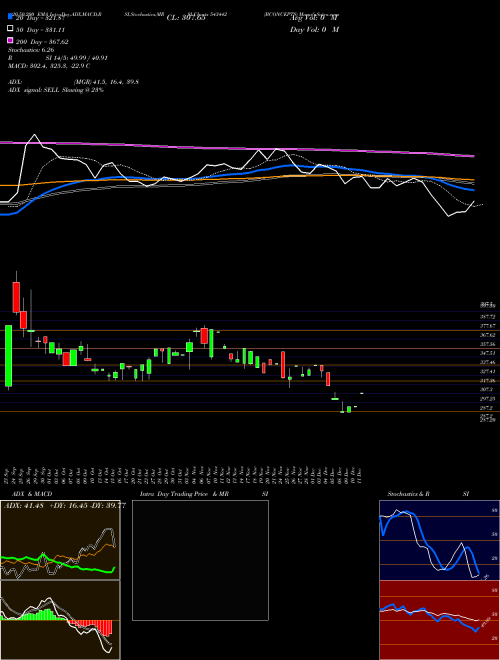Click the red-background RSI chart
The width and height of the screenshot is (500, 660).
[x=439, y=620]
